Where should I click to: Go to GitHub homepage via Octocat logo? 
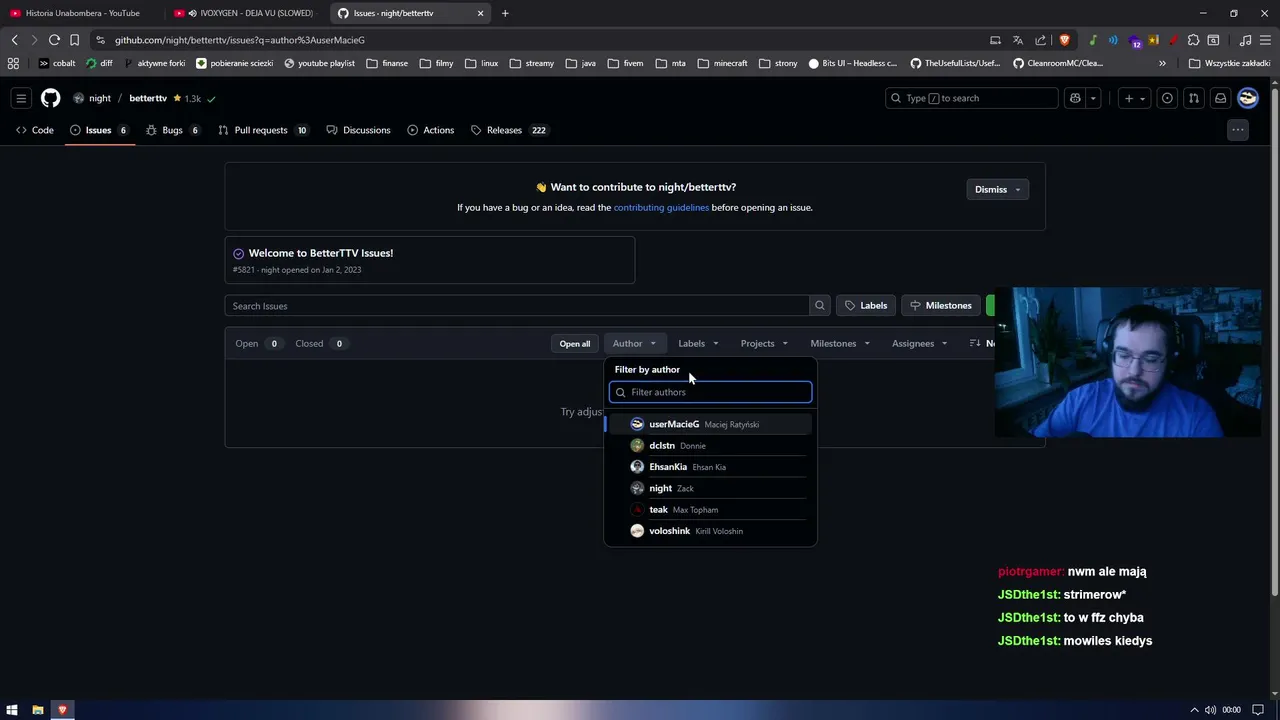pyautogui.click(x=50, y=98)
